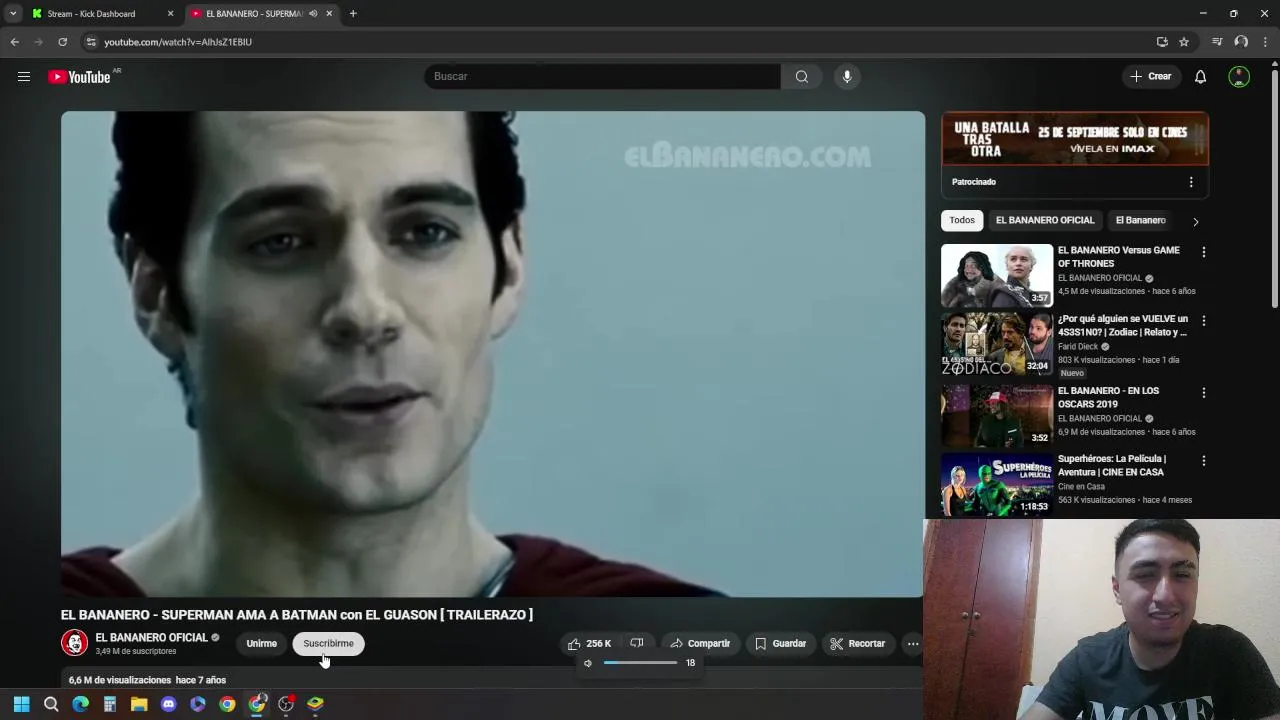
Task: Click the video player to pause
Action: click(493, 354)
